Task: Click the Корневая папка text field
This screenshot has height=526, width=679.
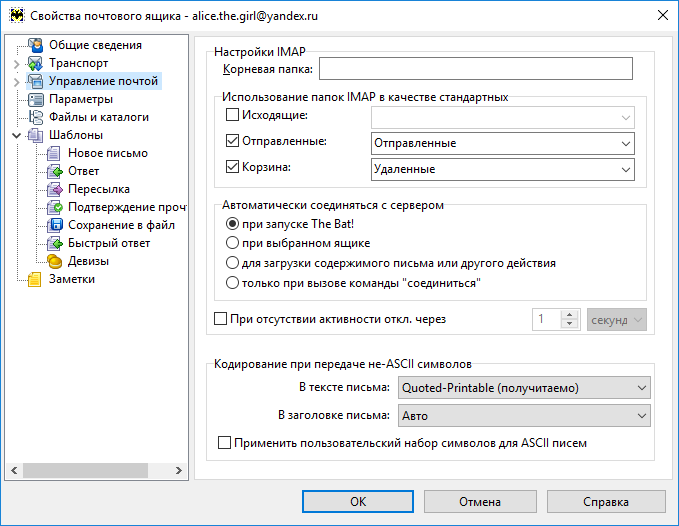Action: (475, 68)
